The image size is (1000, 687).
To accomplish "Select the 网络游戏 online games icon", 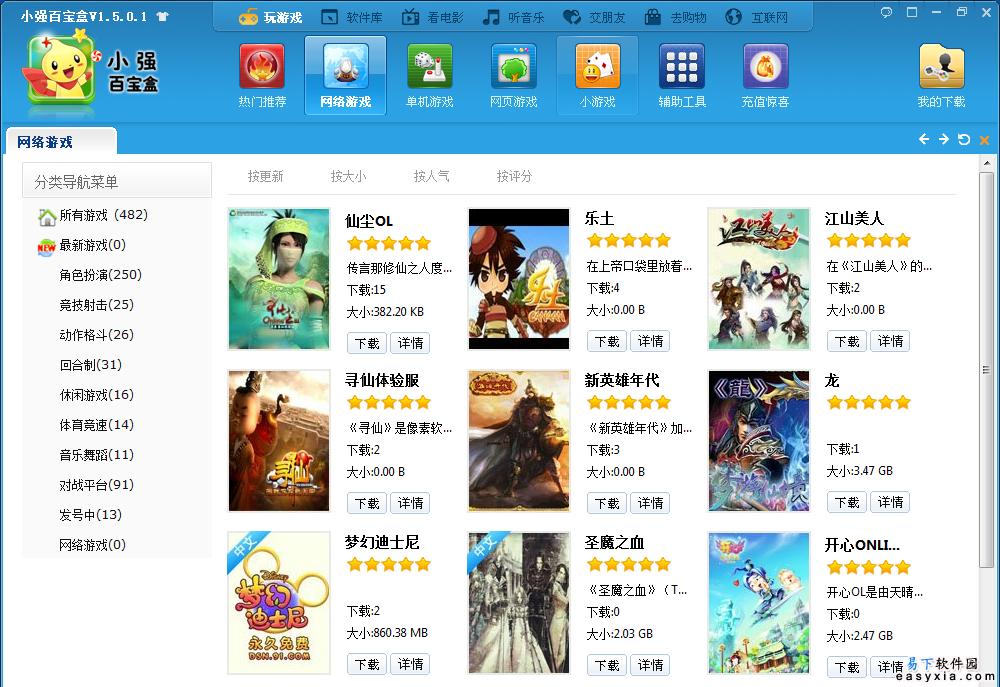I will tap(346, 66).
